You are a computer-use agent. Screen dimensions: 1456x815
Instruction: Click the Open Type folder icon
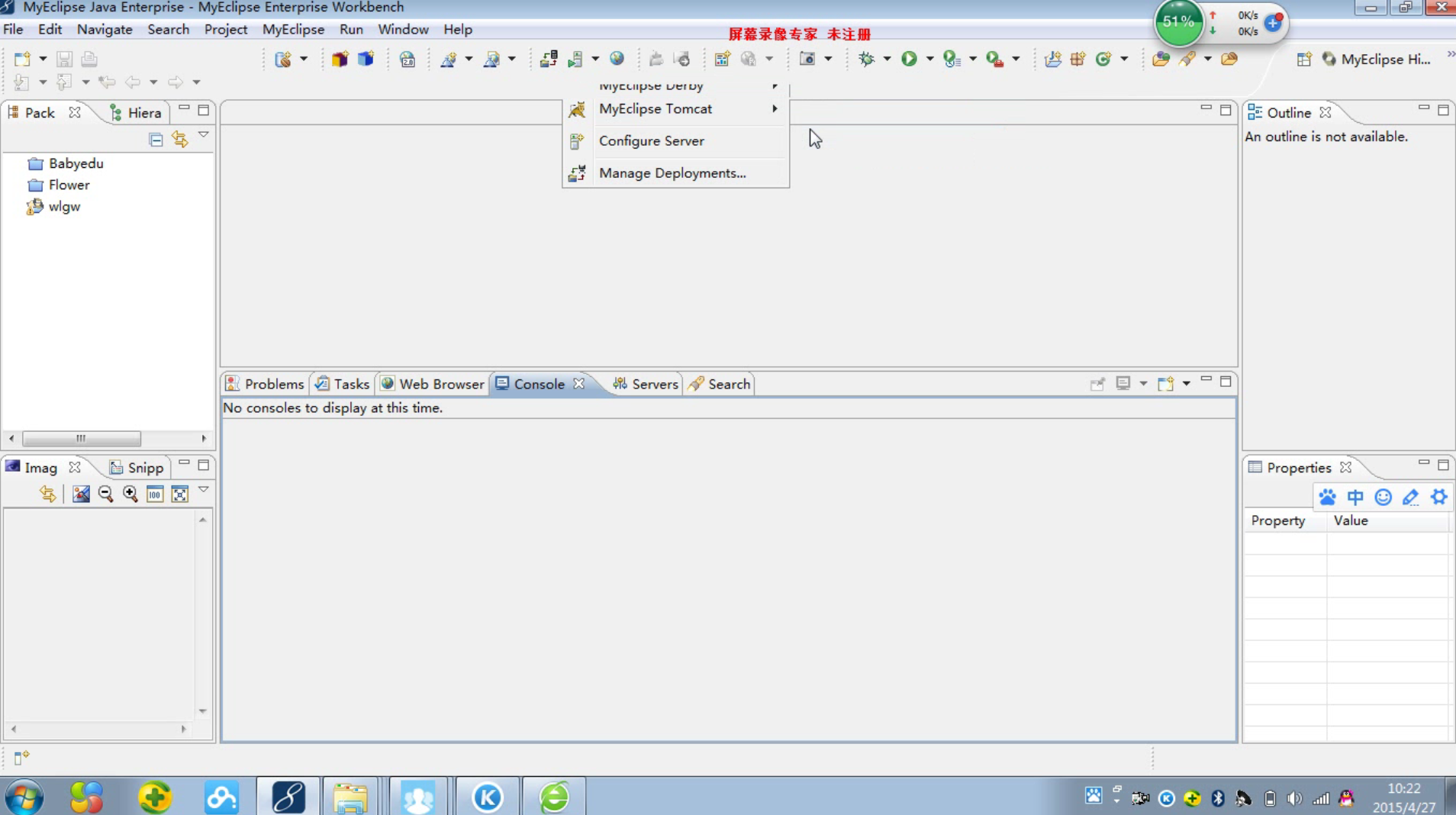coord(1161,59)
